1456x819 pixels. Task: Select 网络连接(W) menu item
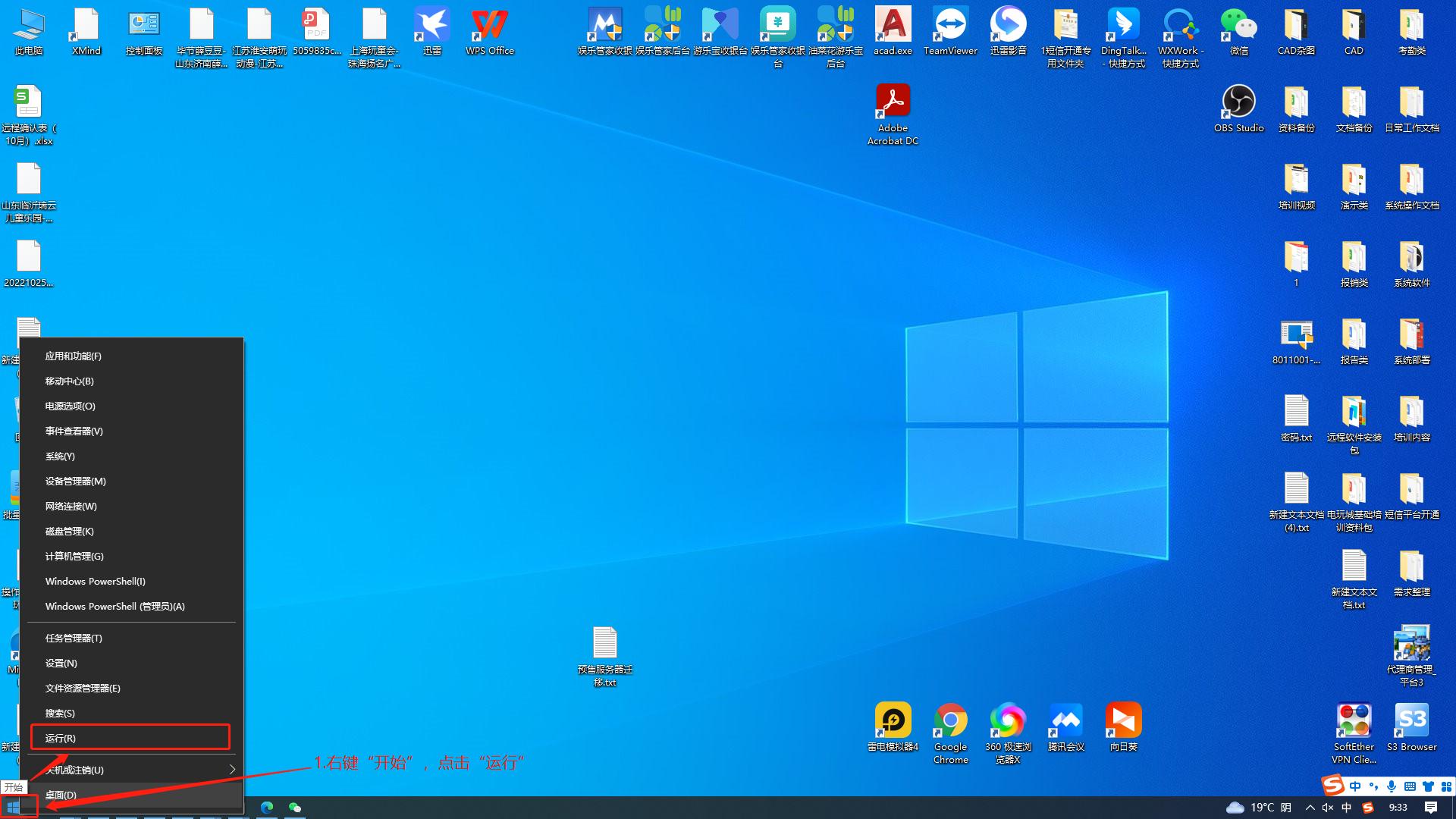(131, 506)
